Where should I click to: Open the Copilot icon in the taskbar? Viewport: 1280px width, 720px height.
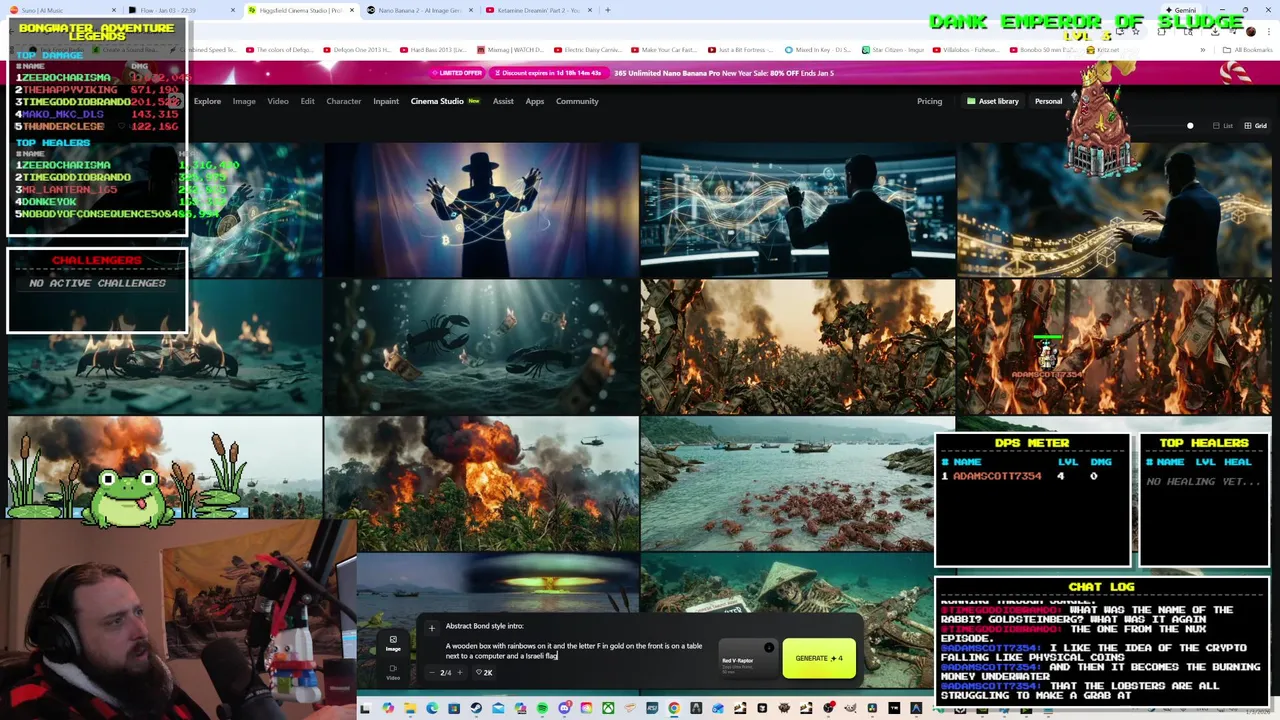click(x=388, y=709)
